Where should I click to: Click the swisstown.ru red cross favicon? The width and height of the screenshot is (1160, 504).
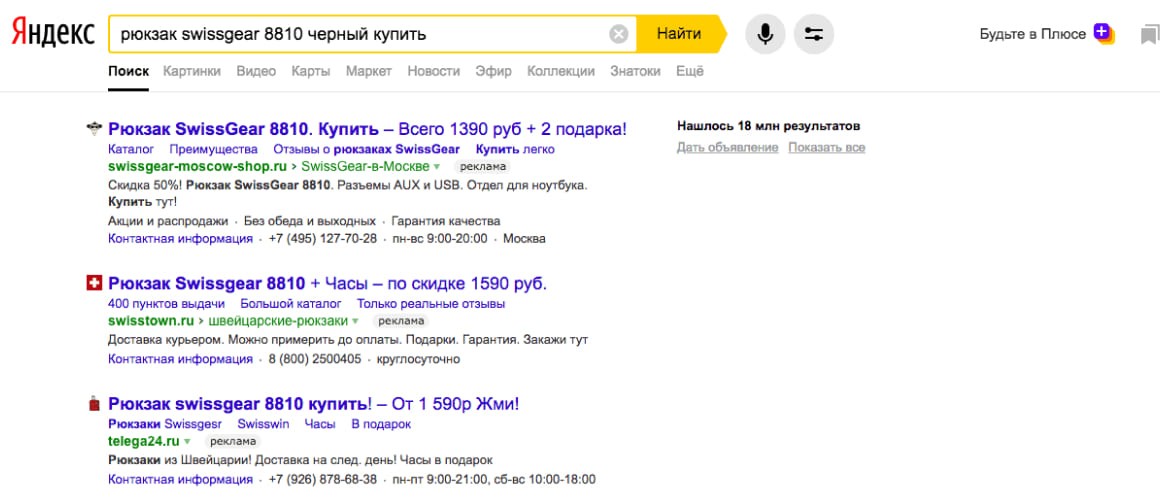[x=94, y=283]
